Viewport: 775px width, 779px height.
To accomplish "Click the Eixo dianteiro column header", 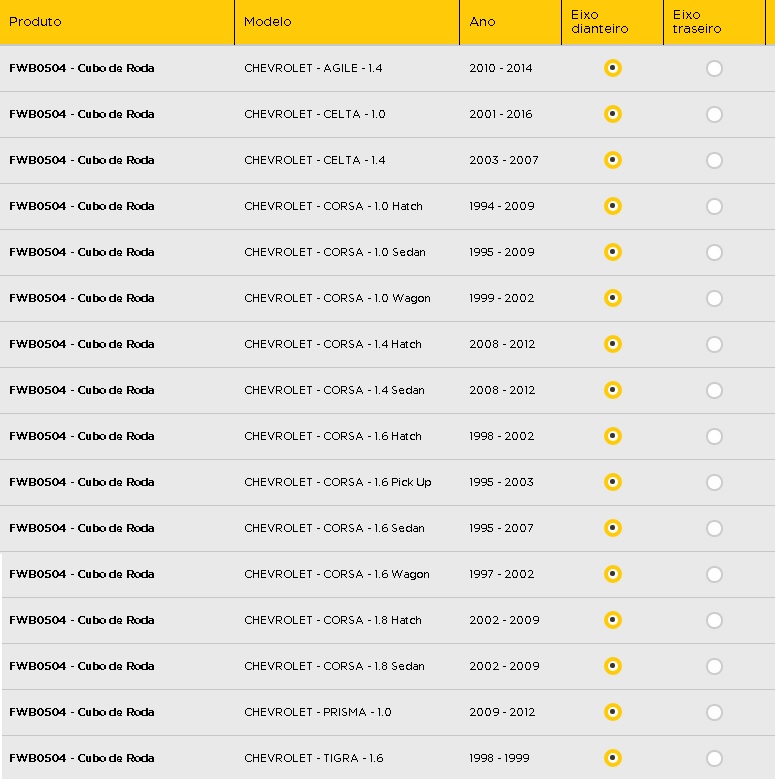I will point(613,22).
